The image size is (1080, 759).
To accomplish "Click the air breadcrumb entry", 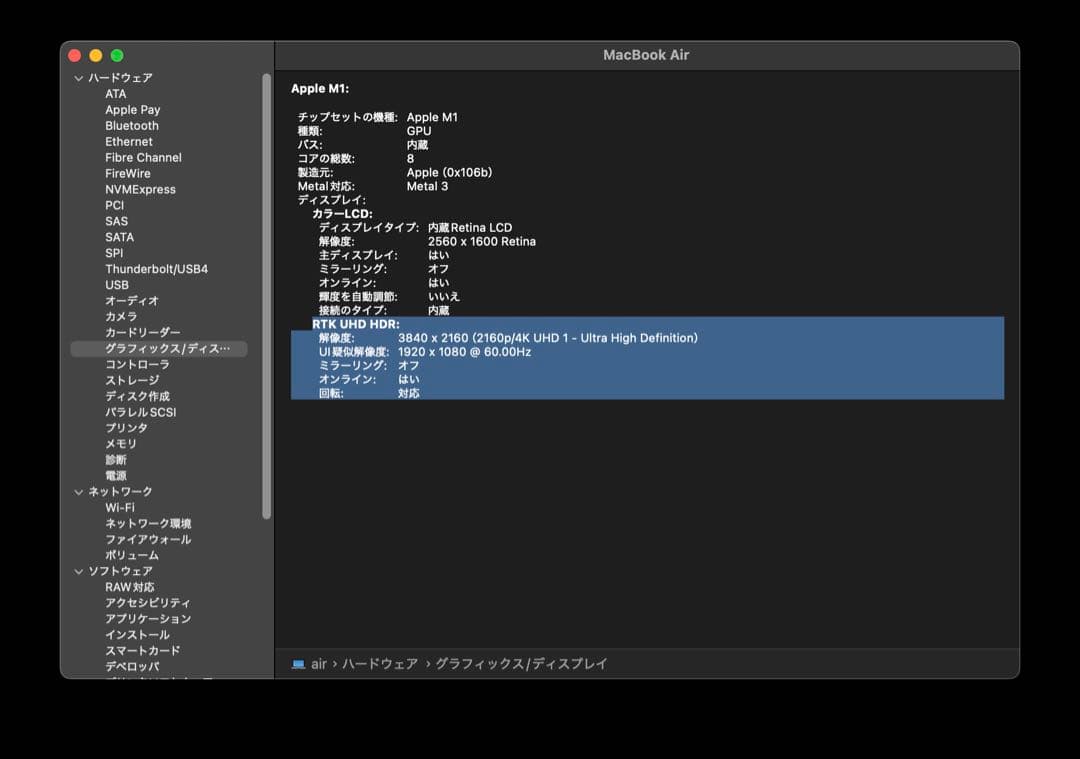I will coord(318,663).
